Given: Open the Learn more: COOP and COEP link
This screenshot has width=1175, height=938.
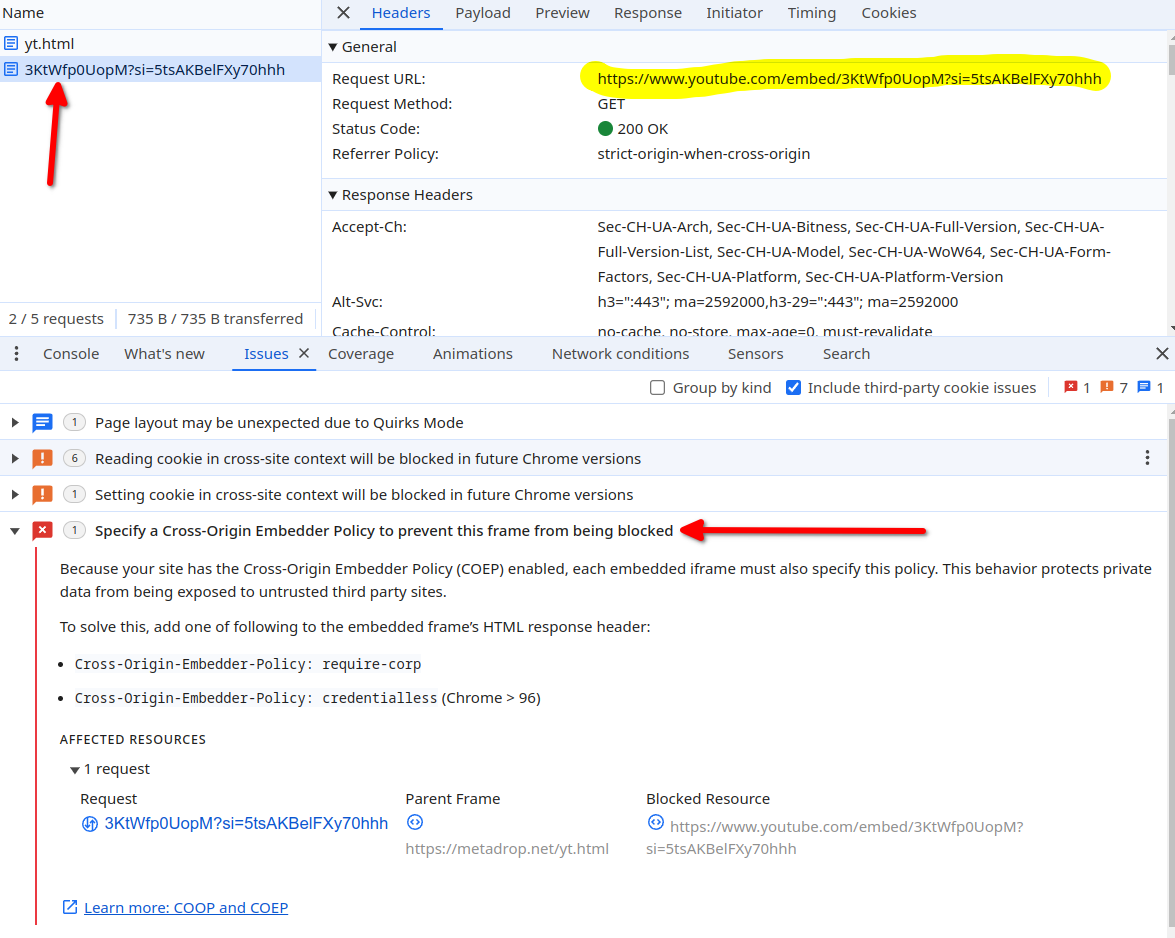Looking at the screenshot, I should [x=185, y=908].
